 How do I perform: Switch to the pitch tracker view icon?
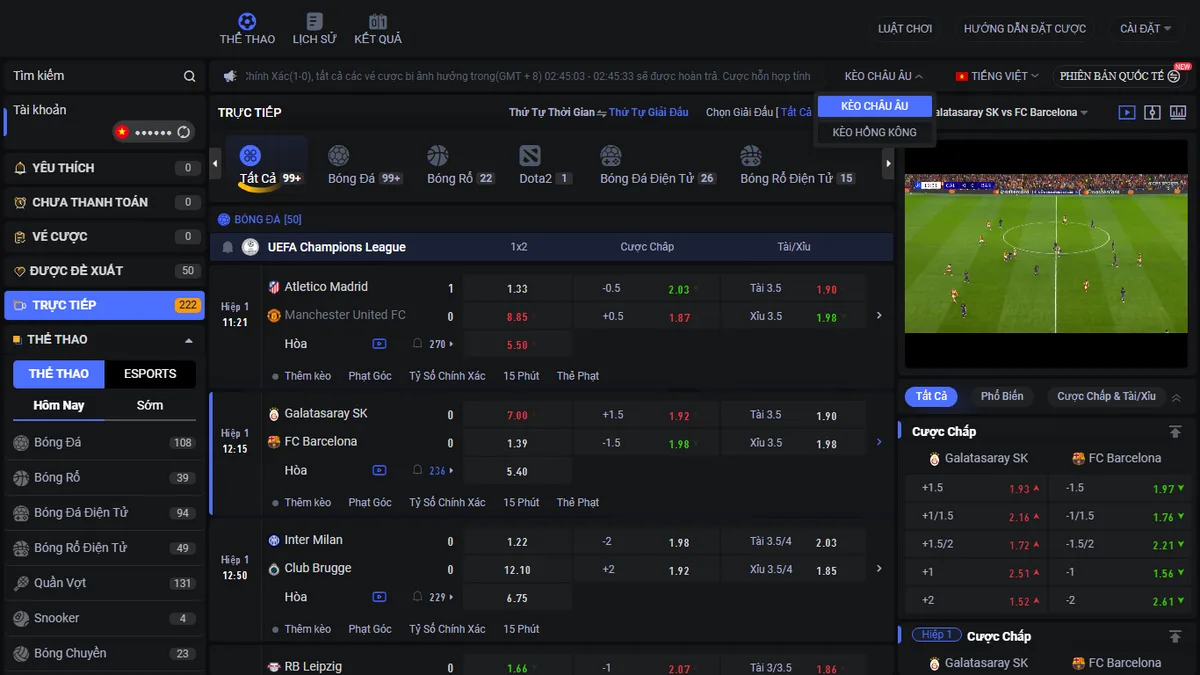point(1152,112)
